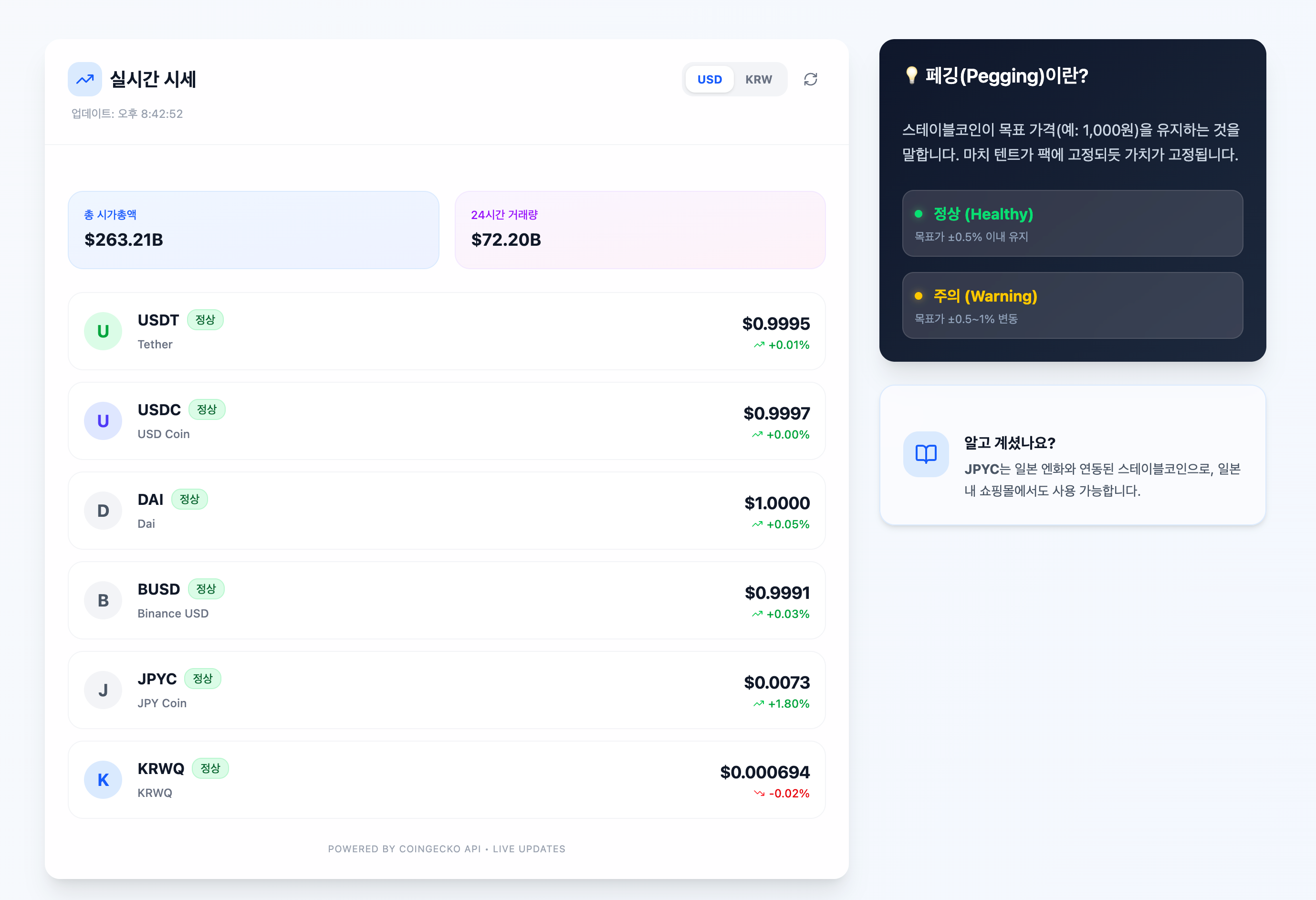Image resolution: width=1316 pixels, height=900 pixels.
Task: Click the DAI ticker name
Action: tap(150, 500)
